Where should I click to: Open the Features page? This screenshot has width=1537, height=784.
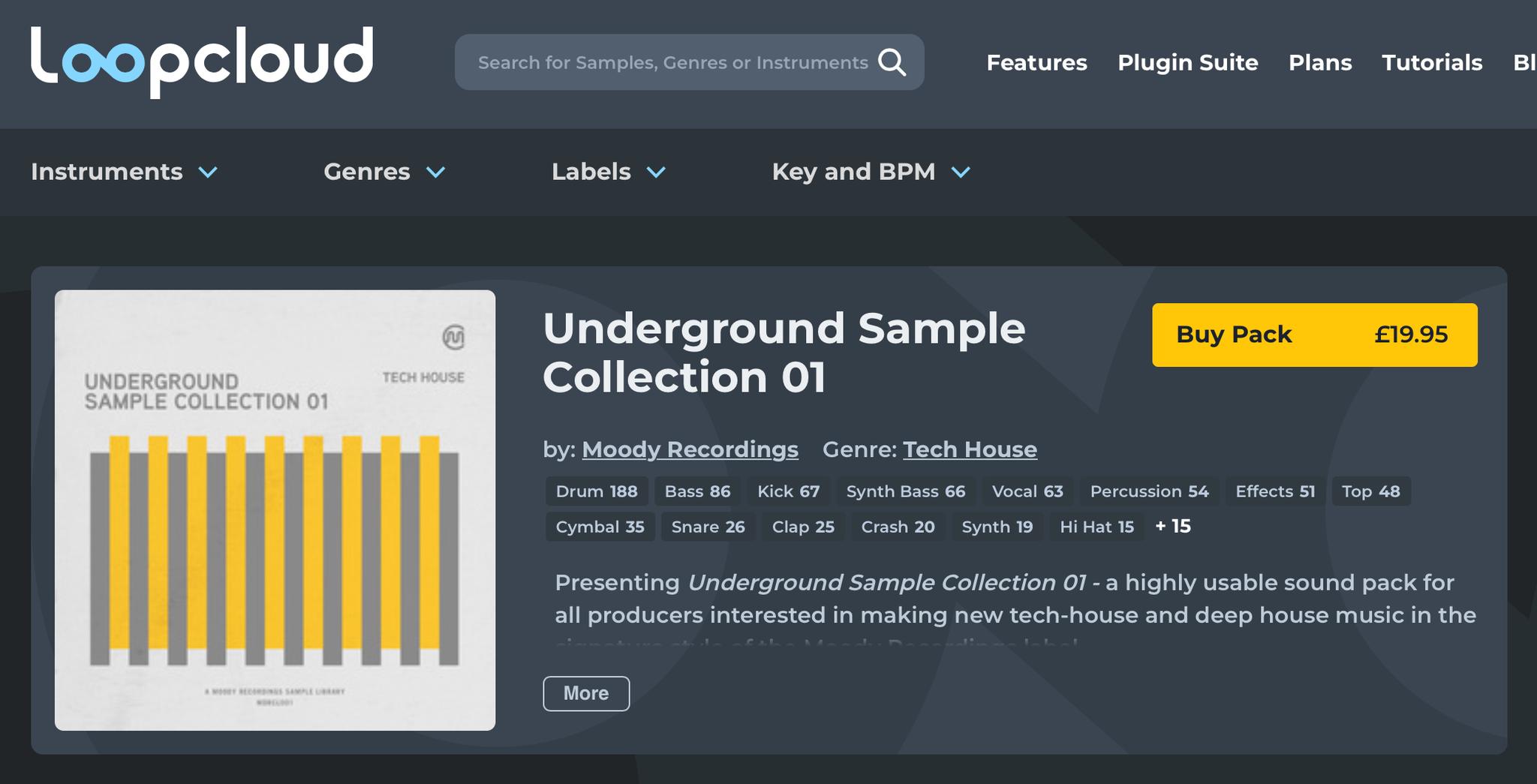1036,62
